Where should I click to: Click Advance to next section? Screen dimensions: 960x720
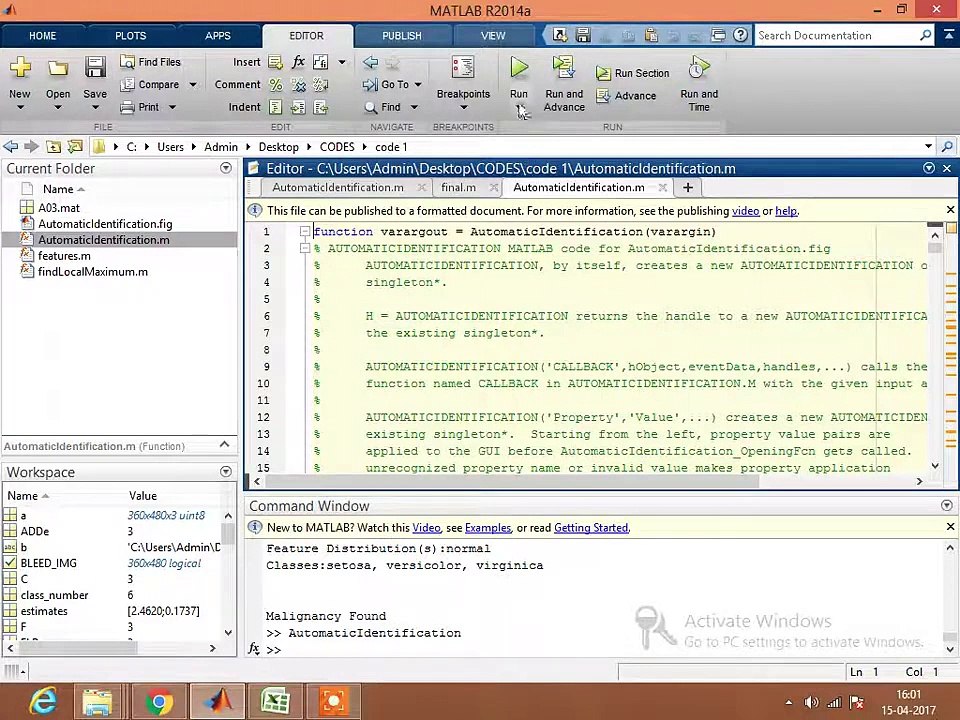pyautogui.click(x=626, y=96)
